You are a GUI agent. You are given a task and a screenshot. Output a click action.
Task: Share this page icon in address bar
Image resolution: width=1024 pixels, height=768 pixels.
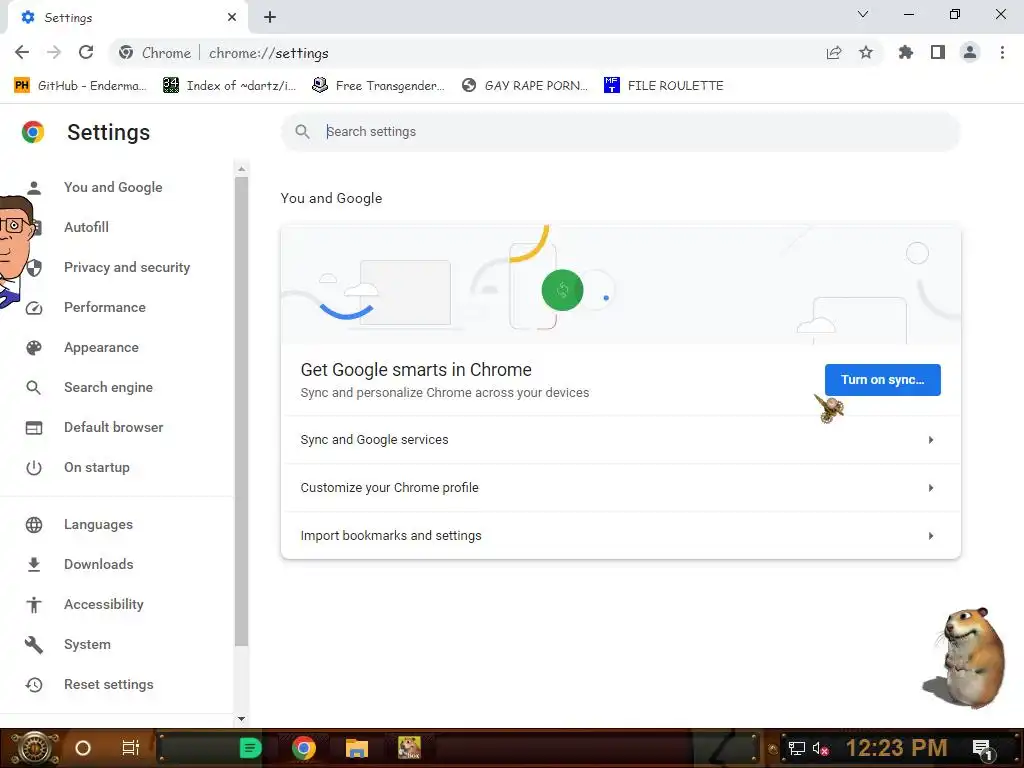(834, 52)
